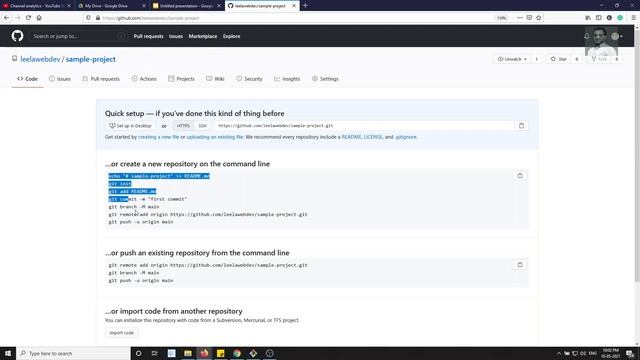This screenshot has height=360, width=640.
Task: Close the Channel analytics YouTube tab
Action: [x=69, y=6]
